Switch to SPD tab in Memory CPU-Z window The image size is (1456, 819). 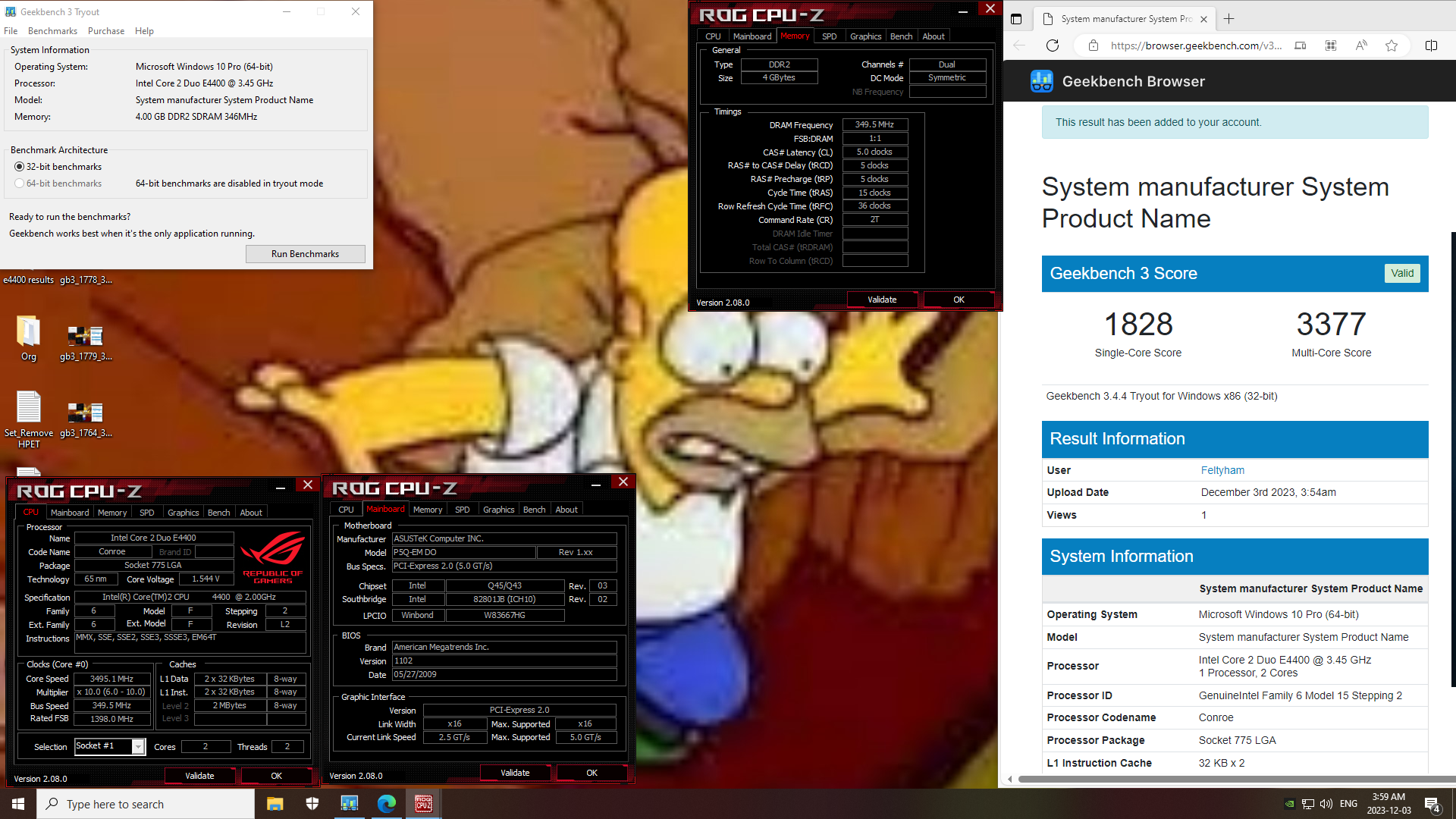pos(829,36)
